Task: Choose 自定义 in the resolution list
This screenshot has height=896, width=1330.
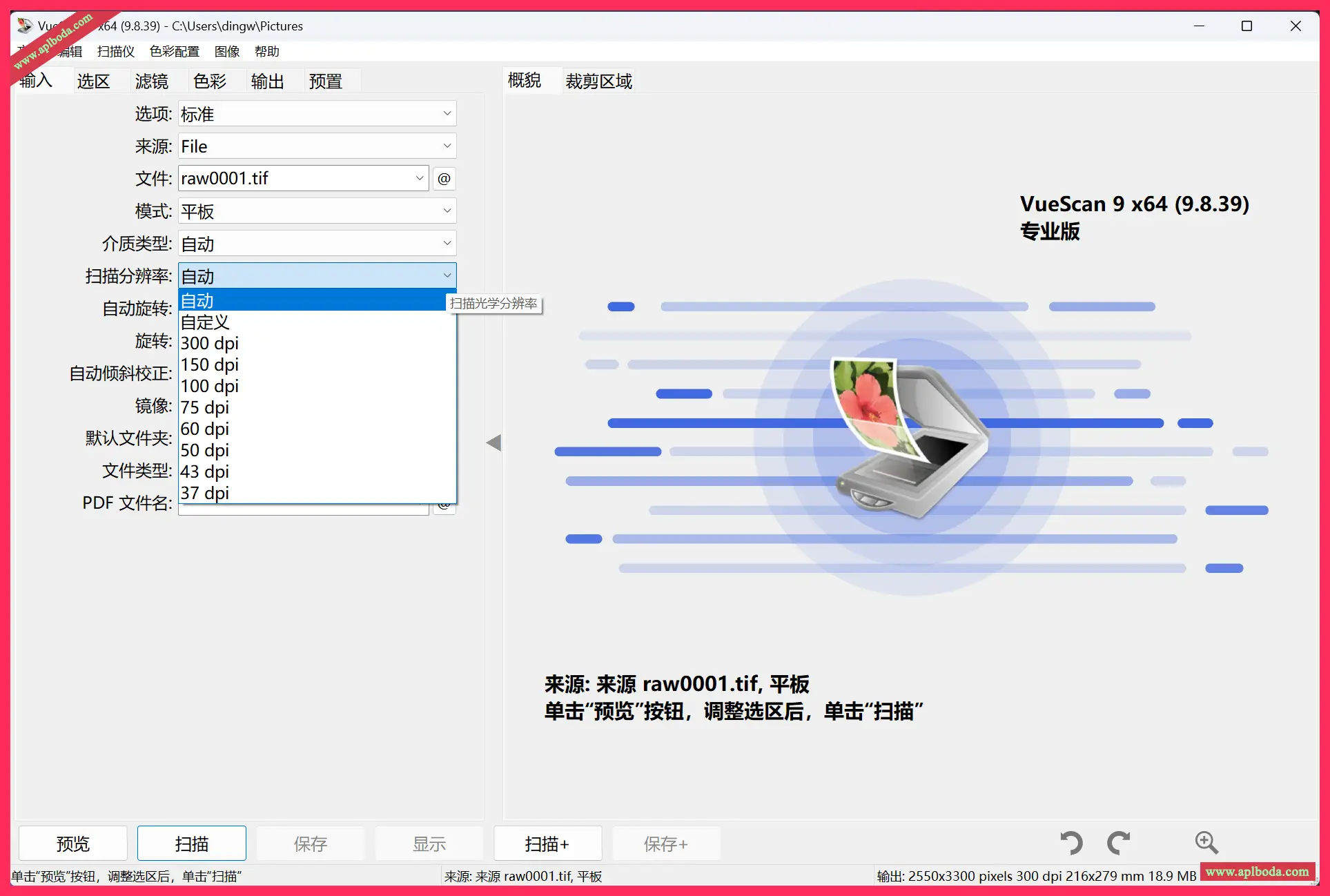Action: (x=205, y=322)
